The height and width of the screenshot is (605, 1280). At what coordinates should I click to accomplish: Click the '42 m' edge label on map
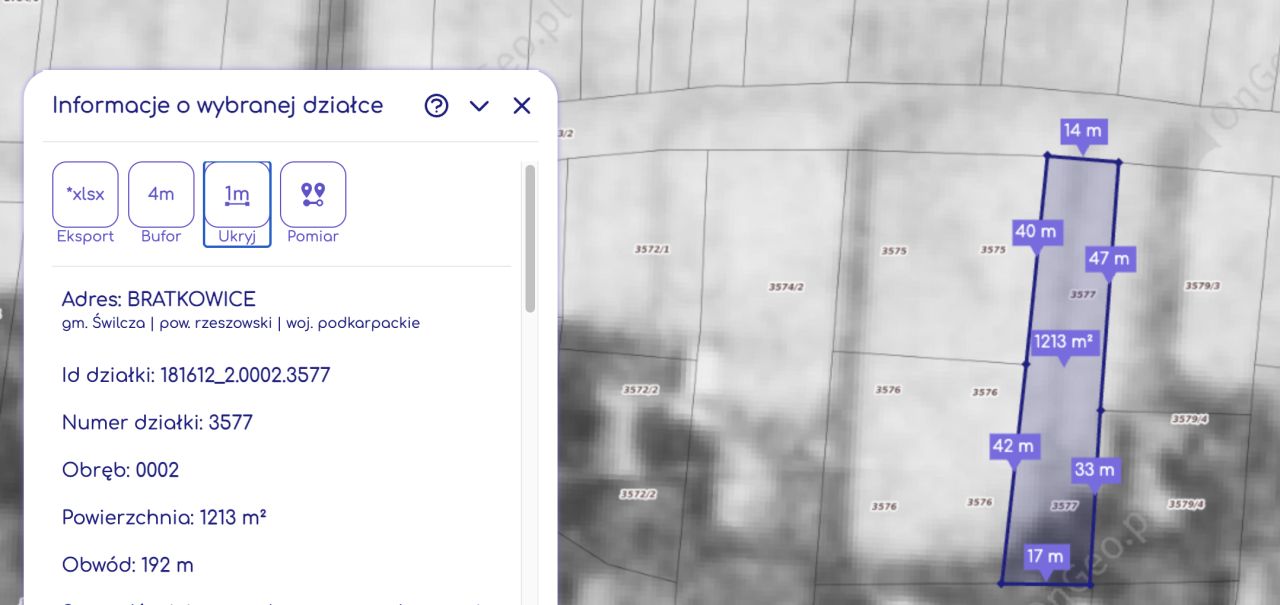[1014, 446]
